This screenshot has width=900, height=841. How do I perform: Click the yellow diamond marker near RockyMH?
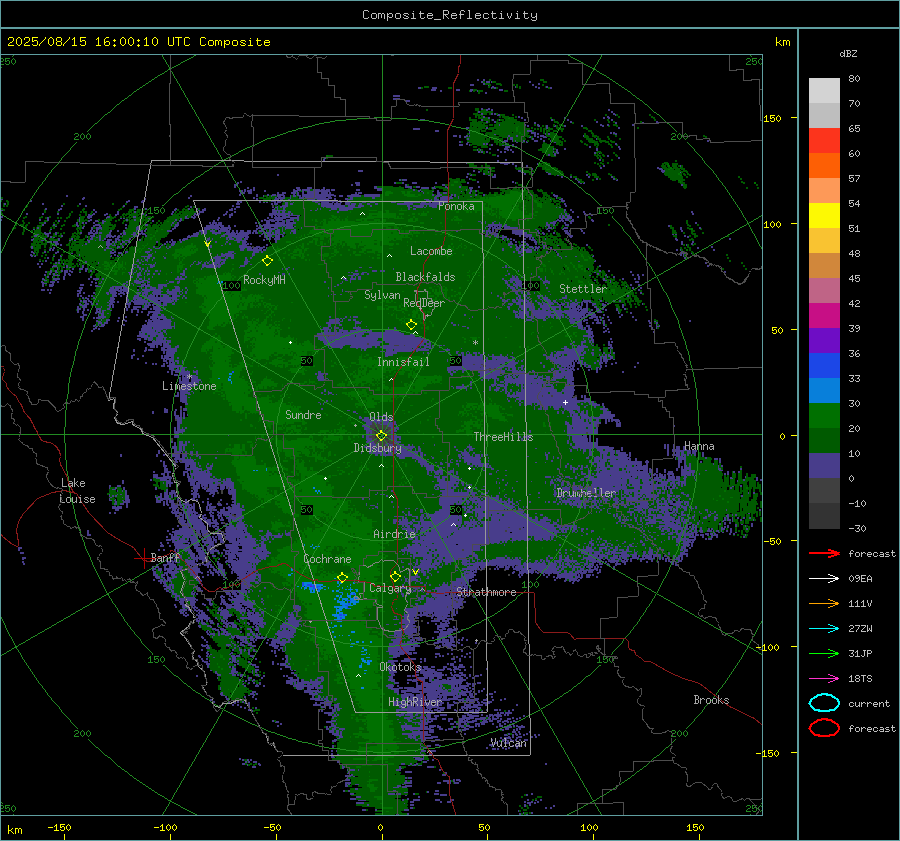267,261
